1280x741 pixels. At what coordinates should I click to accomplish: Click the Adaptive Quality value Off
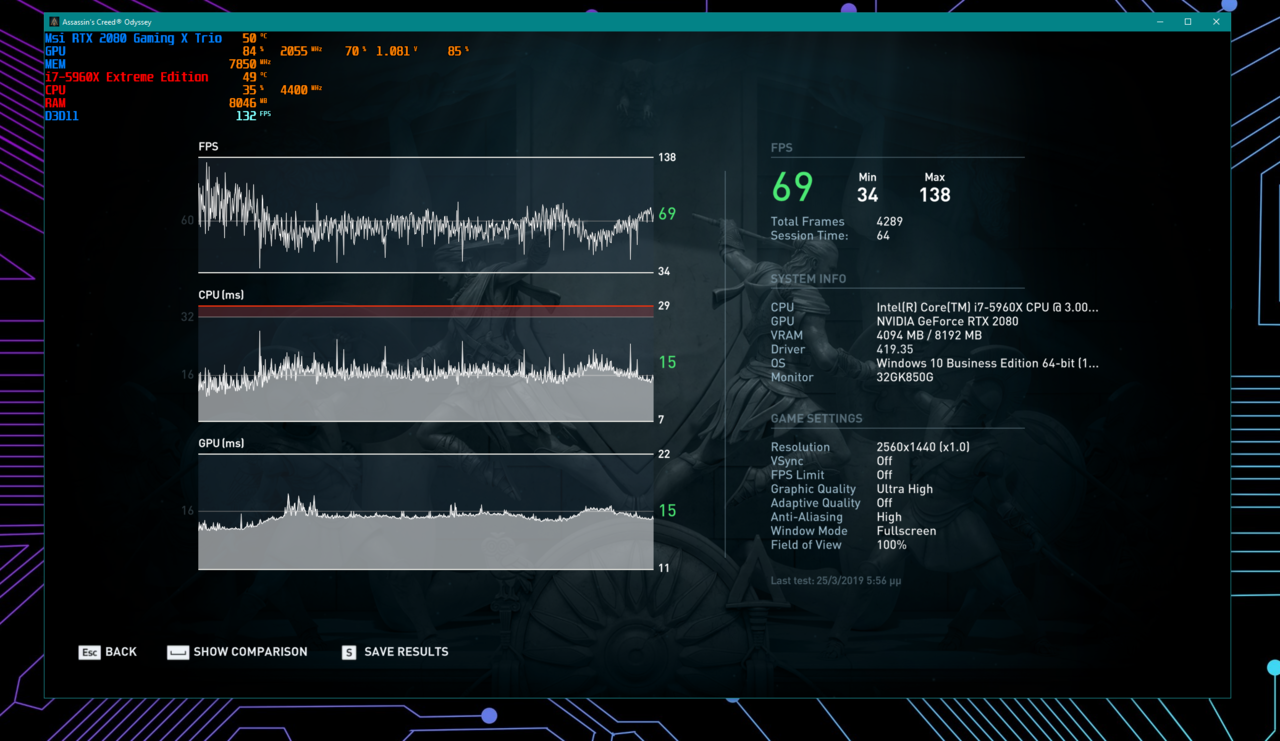point(884,503)
